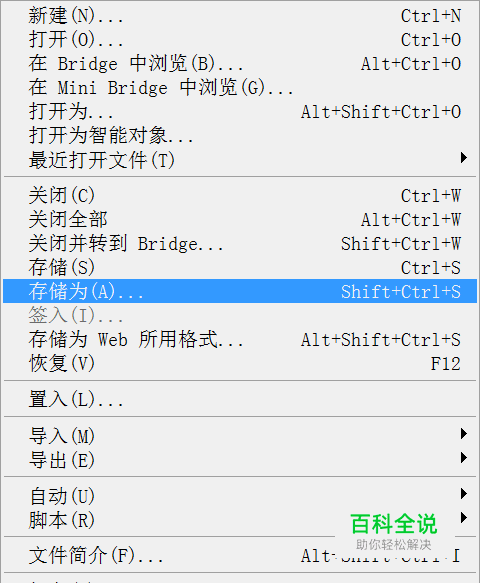Select 打开(O)... from the menu
The height and width of the screenshot is (583, 480).
[240, 40]
